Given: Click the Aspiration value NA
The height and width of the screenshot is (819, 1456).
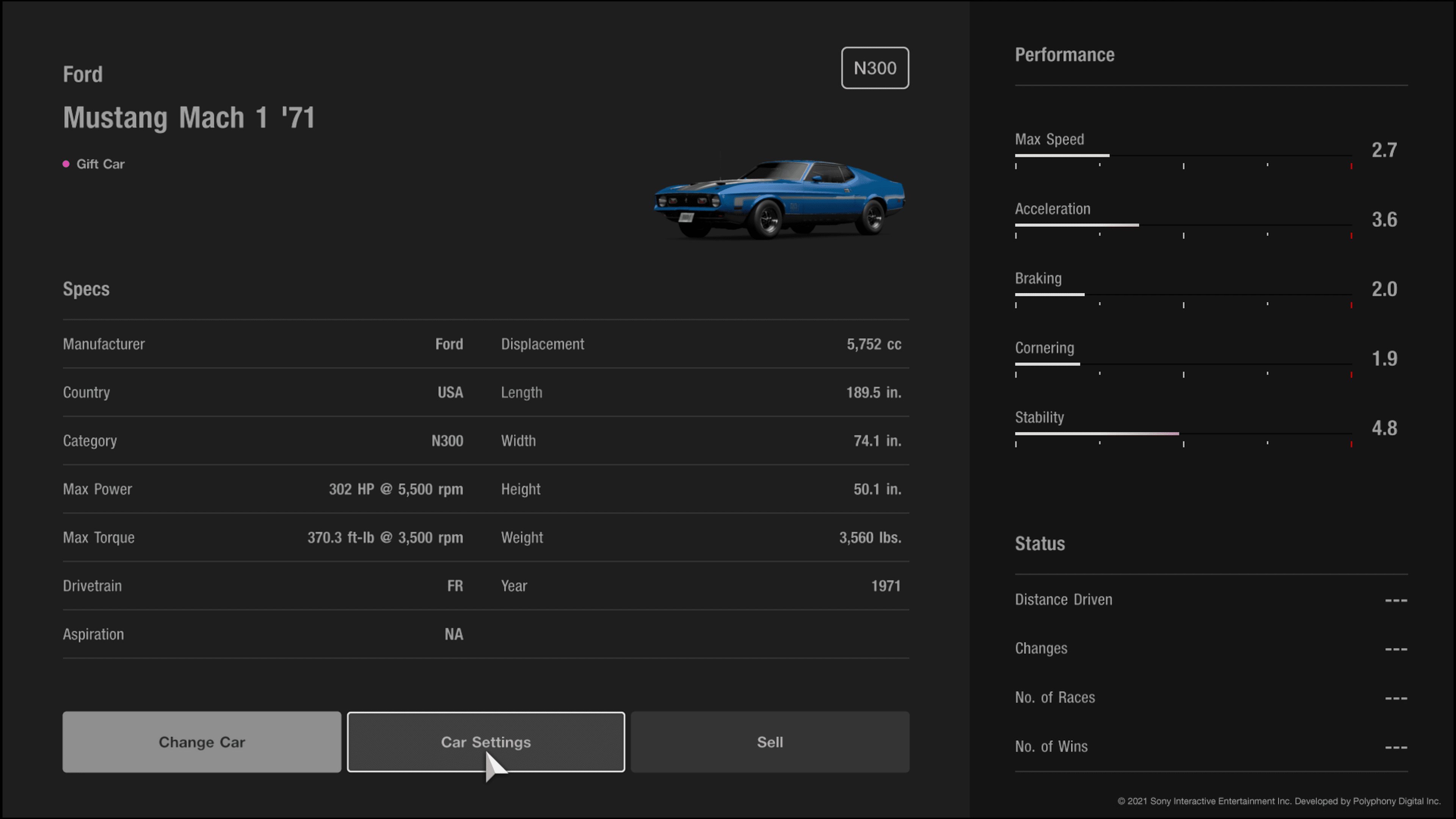Looking at the screenshot, I should click(453, 634).
